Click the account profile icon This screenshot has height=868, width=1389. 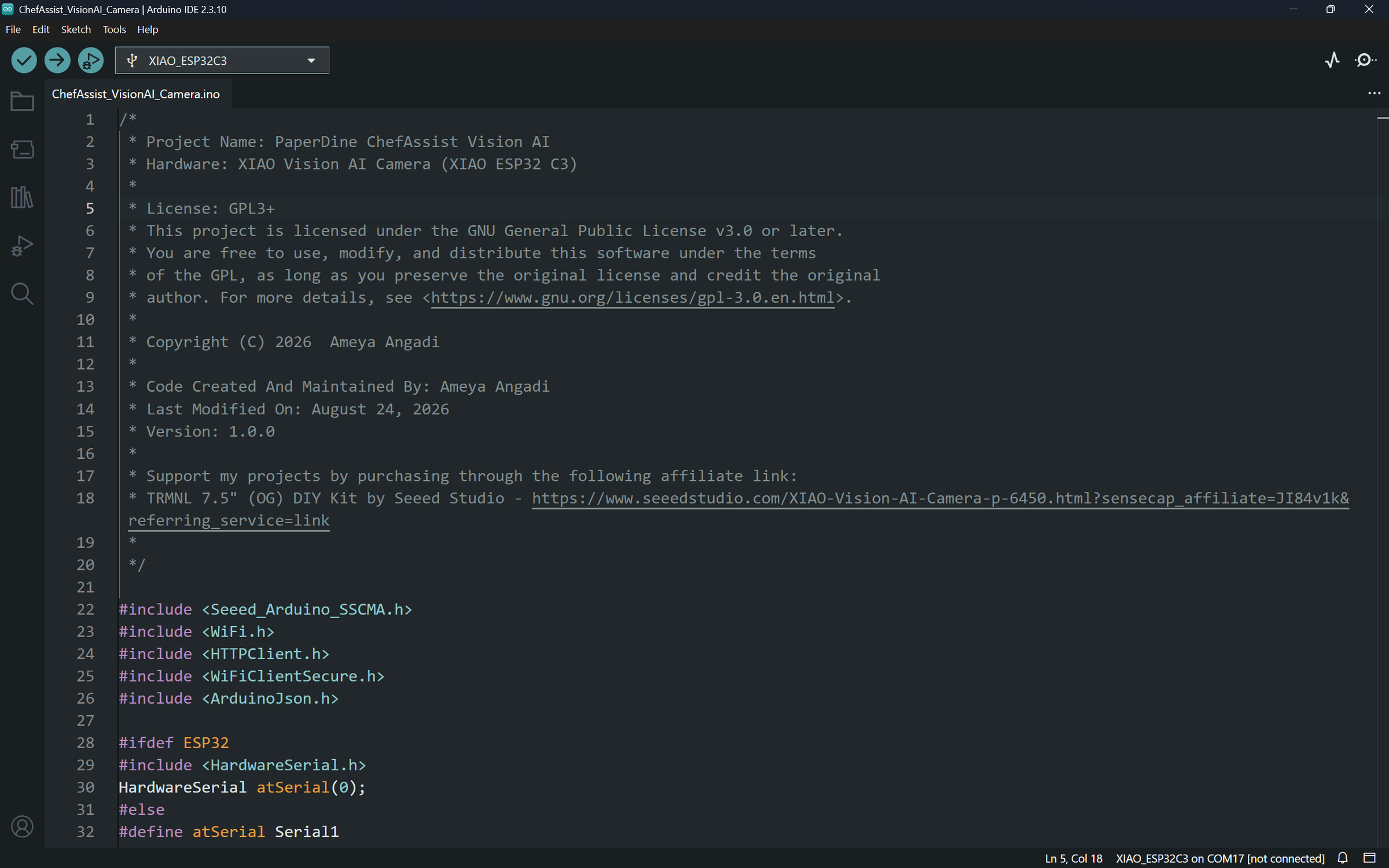click(x=22, y=826)
